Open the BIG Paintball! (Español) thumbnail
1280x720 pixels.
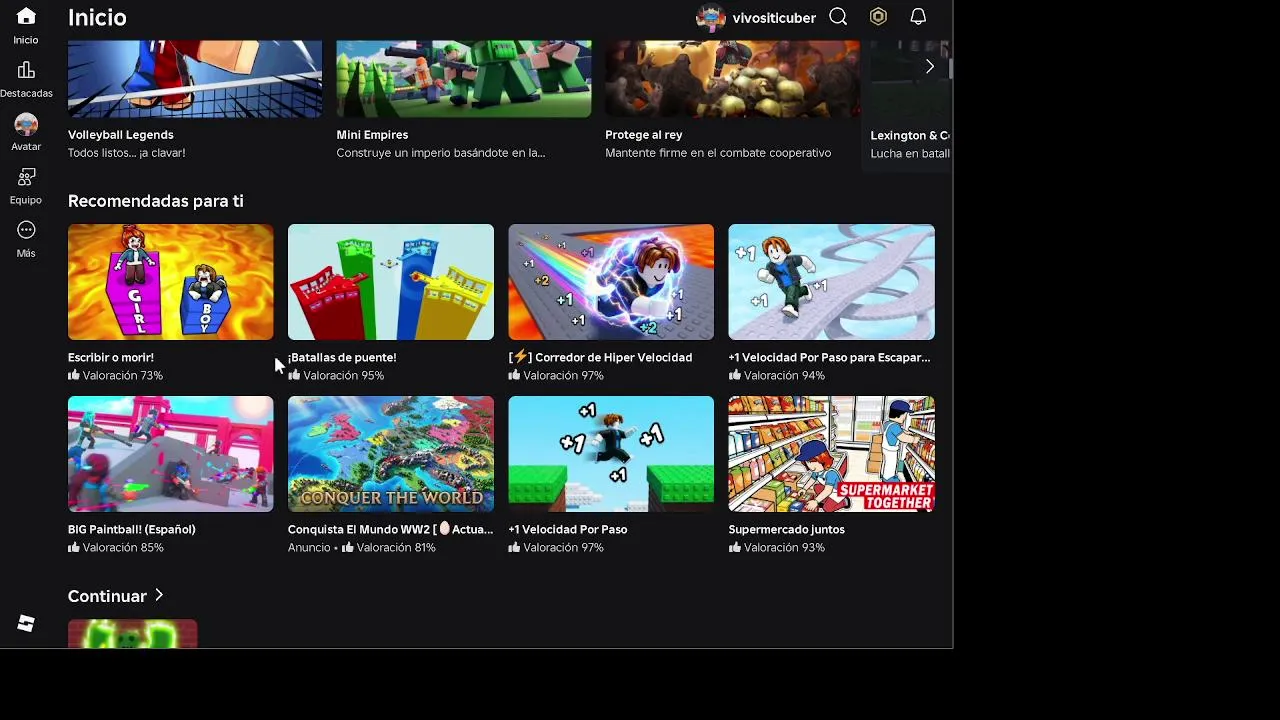click(x=170, y=454)
